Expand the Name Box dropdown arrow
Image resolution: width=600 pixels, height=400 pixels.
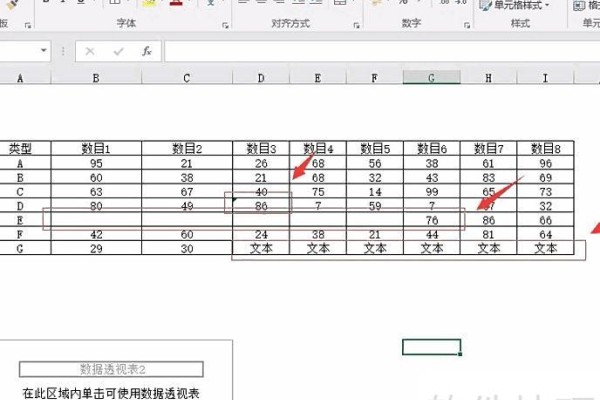tap(44, 50)
